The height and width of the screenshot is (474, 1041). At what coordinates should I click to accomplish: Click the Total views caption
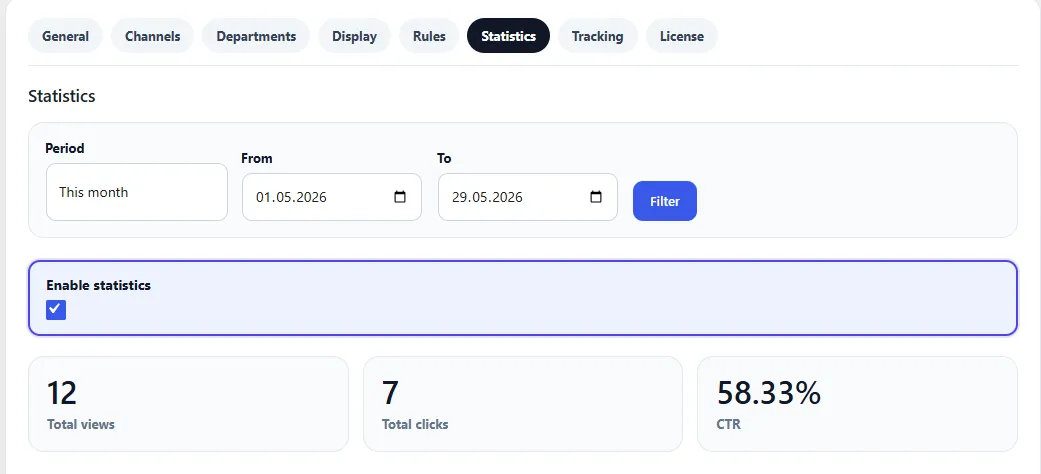[x=81, y=424]
